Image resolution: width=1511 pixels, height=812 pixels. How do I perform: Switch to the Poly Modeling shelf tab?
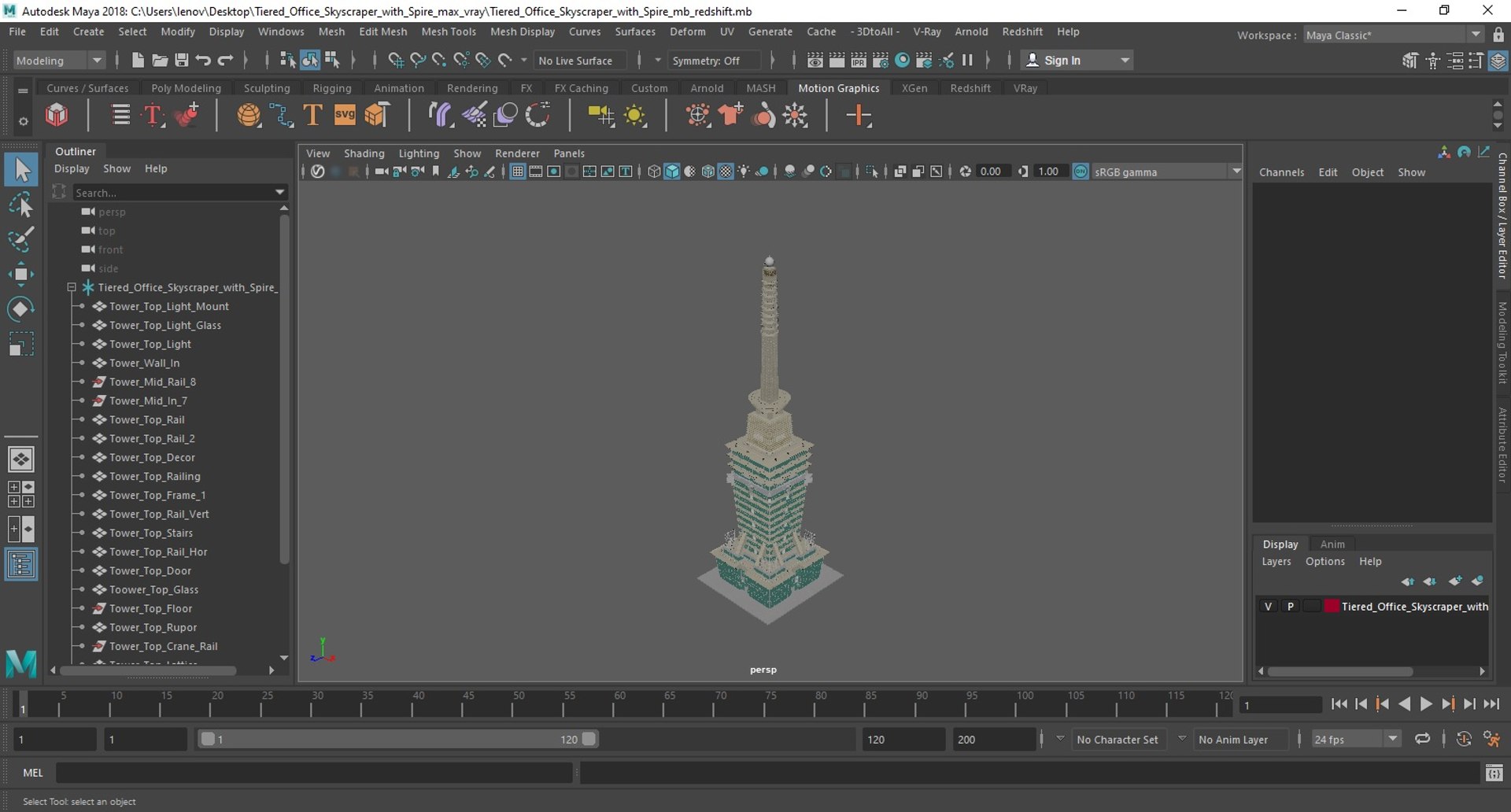click(186, 88)
